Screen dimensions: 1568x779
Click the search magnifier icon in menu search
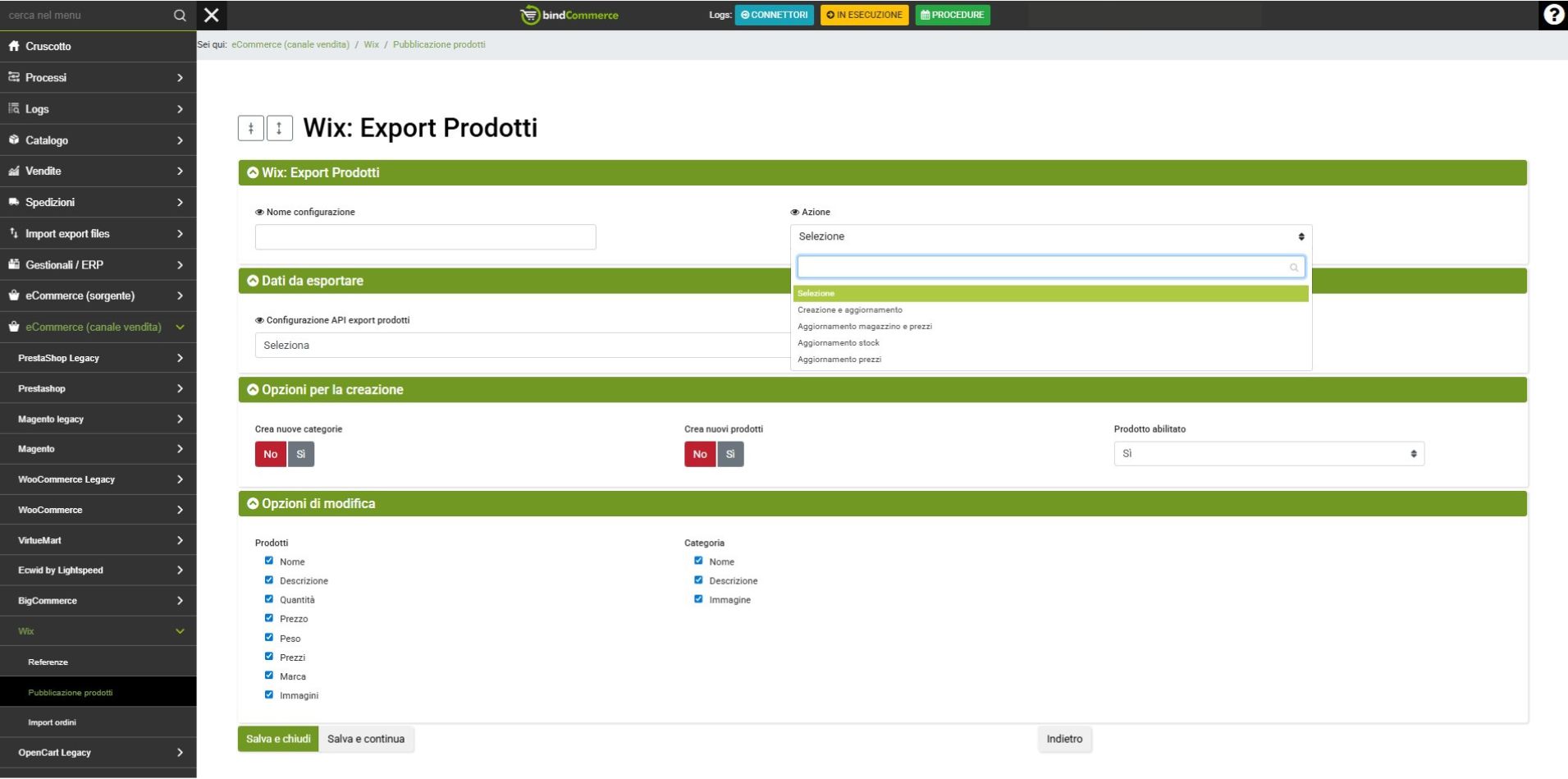point(180,16)
